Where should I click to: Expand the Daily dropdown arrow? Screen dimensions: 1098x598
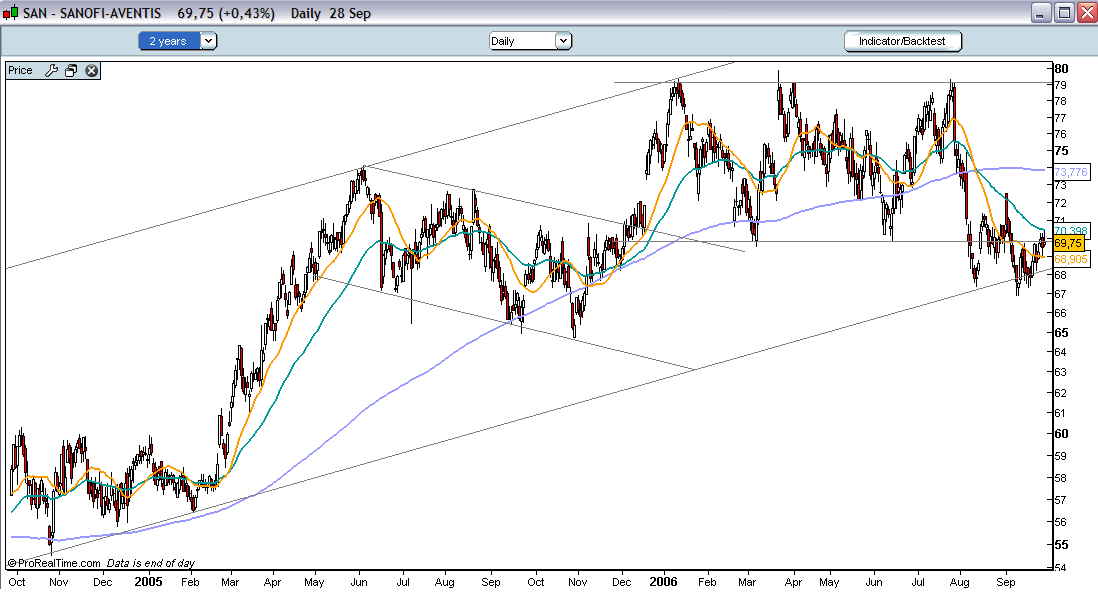coord(563,41)
